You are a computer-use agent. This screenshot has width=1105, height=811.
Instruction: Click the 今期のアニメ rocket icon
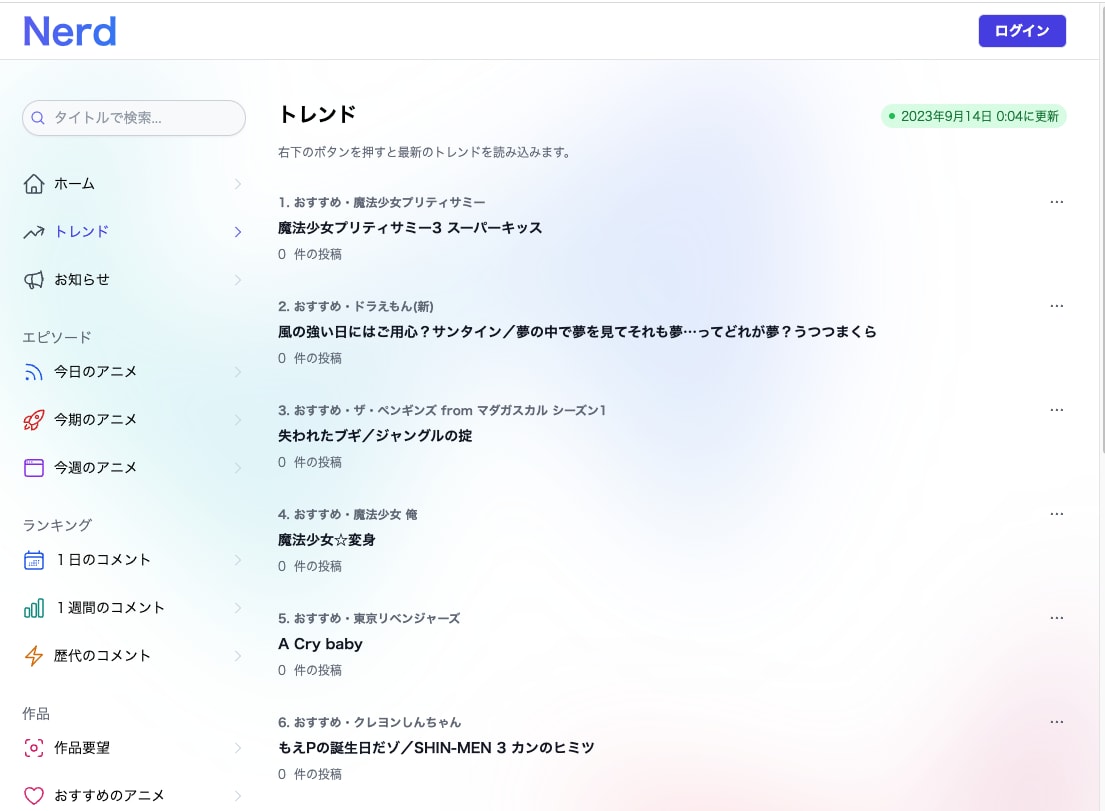point(34,419)
